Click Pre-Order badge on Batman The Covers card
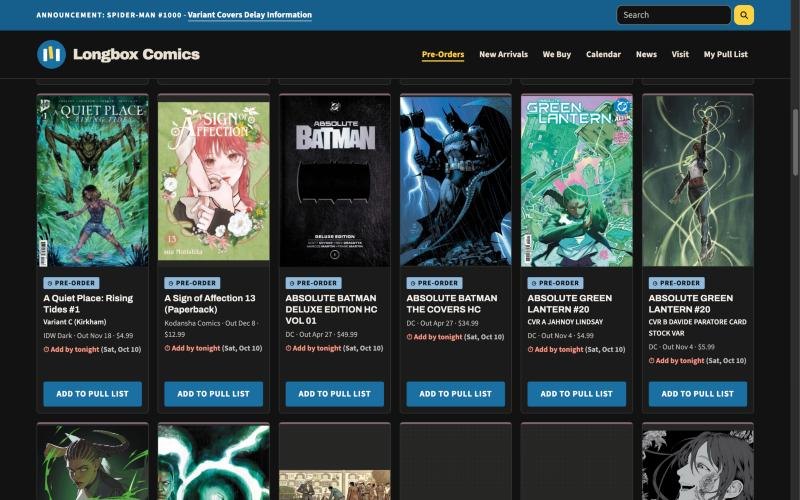 click(435, 283)
